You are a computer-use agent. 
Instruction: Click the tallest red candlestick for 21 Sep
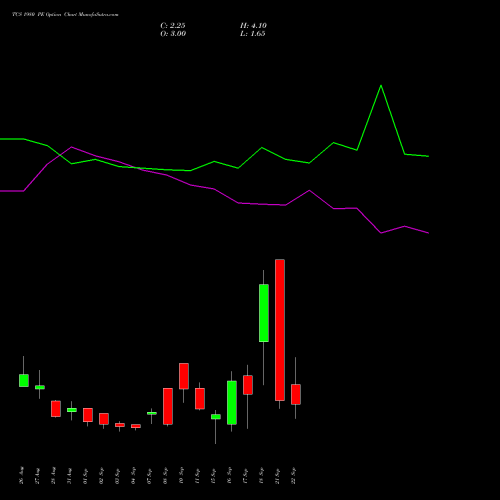click(280, 330)
